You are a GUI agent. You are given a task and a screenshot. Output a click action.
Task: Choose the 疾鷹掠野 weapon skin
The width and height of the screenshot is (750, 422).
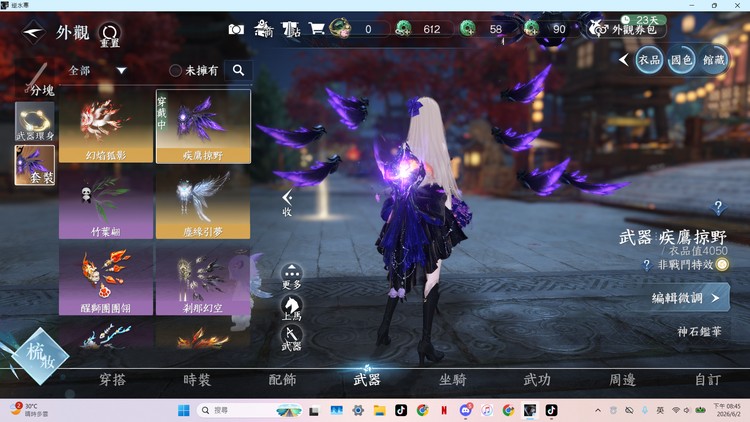click(203, 126)
